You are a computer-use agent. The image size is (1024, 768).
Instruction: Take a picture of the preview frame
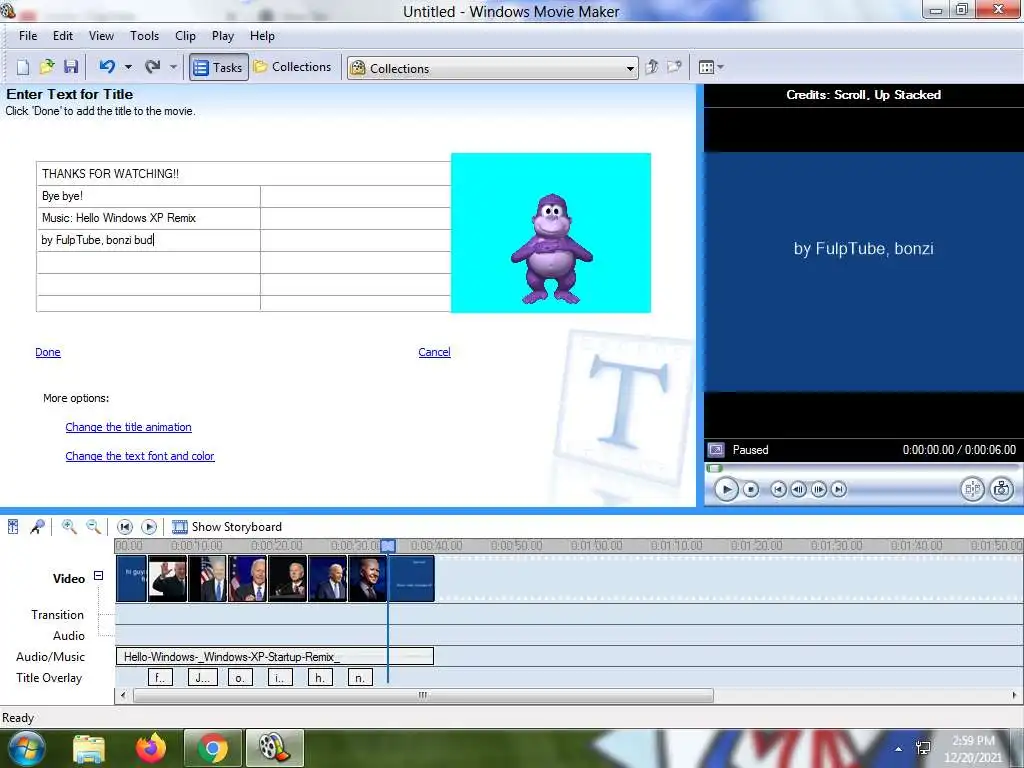tap(1001, 489)
